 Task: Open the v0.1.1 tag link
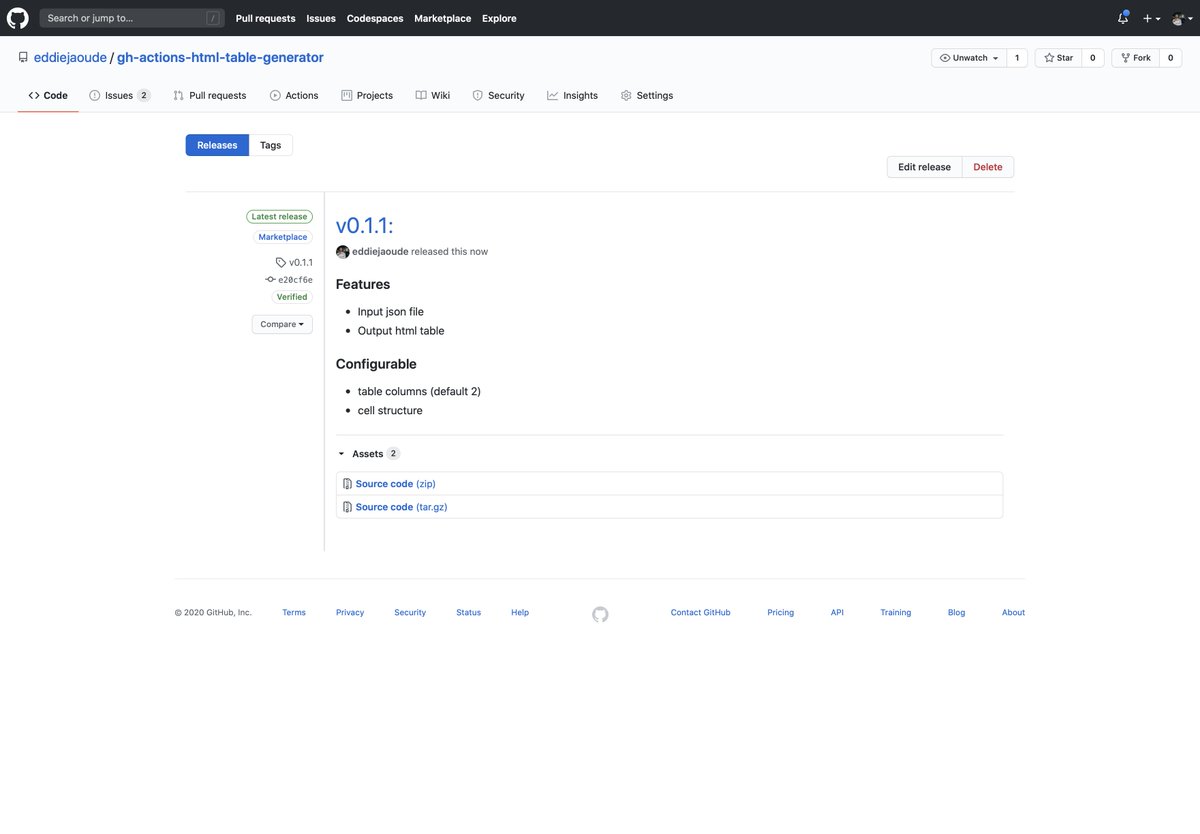click(x=294, y=262)
